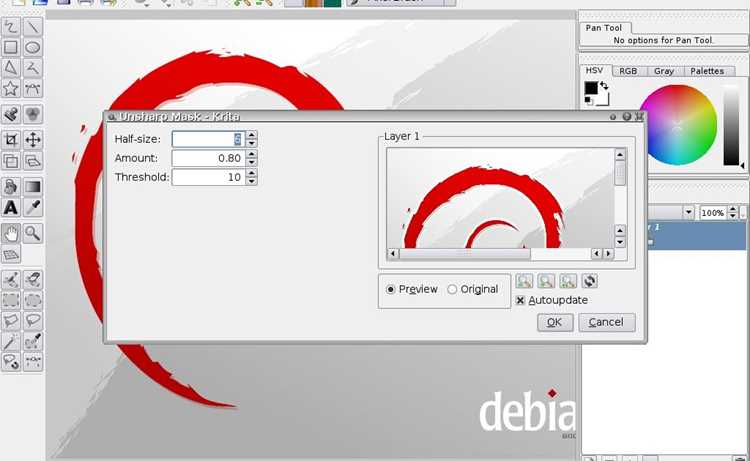Click the vertical value brightness slider
Image resolution: width=750 pixels, height=461 pixels.
tap(731, 125)
